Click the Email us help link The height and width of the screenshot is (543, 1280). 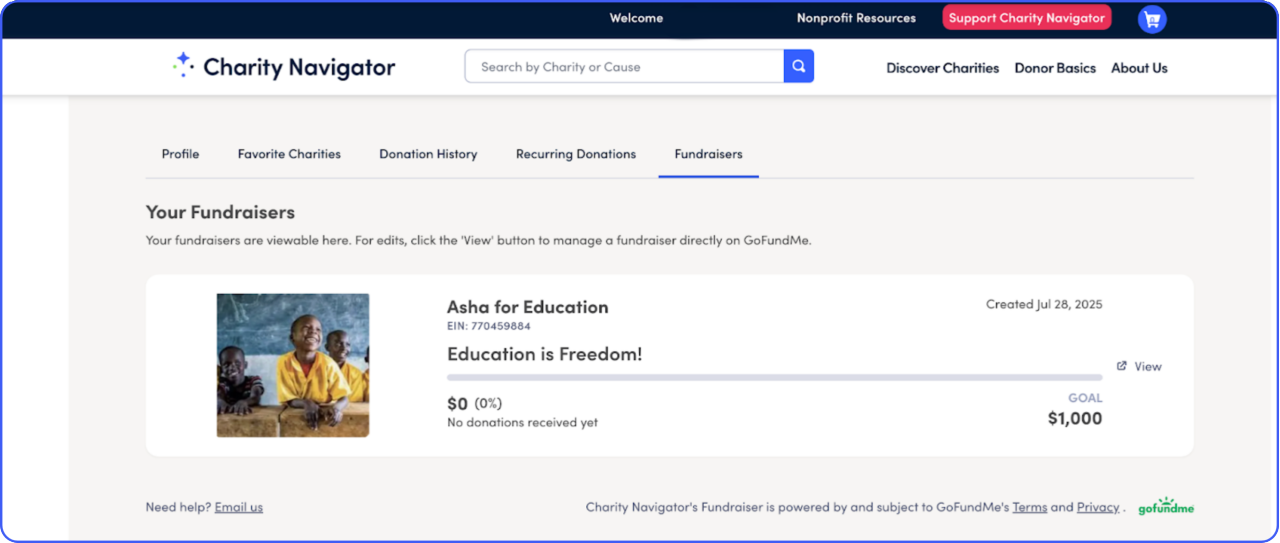click(238, 507)
